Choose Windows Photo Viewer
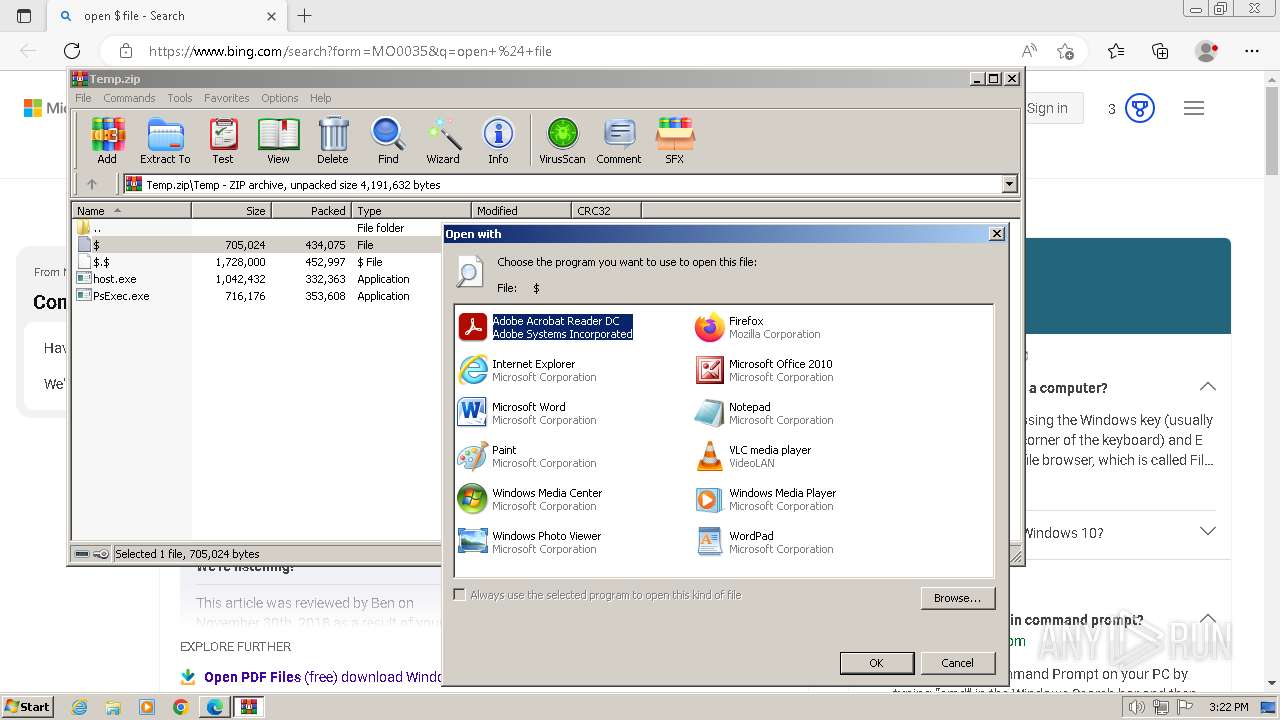 coord(530,542)
